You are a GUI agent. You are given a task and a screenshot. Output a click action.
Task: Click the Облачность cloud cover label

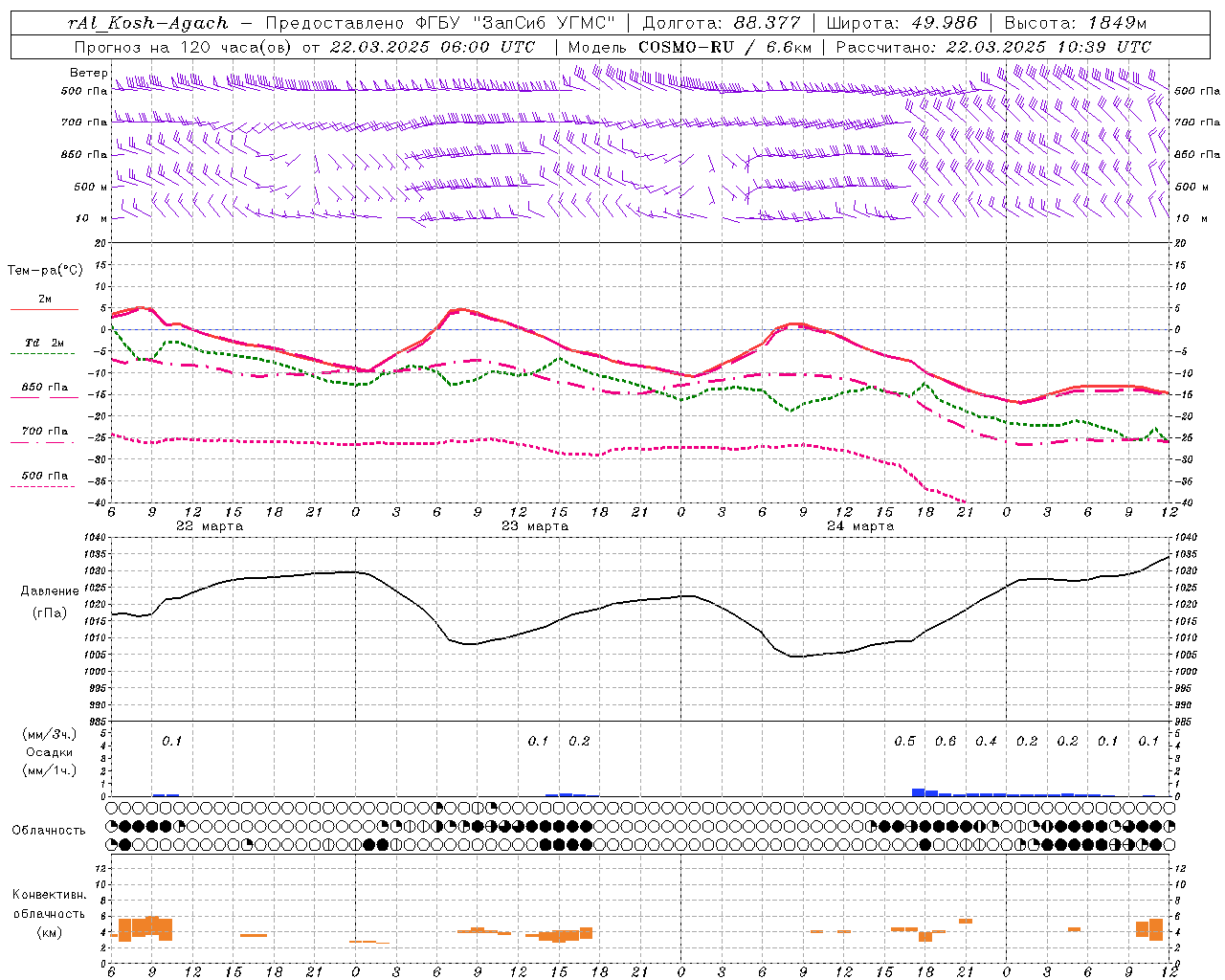(49, 831)
